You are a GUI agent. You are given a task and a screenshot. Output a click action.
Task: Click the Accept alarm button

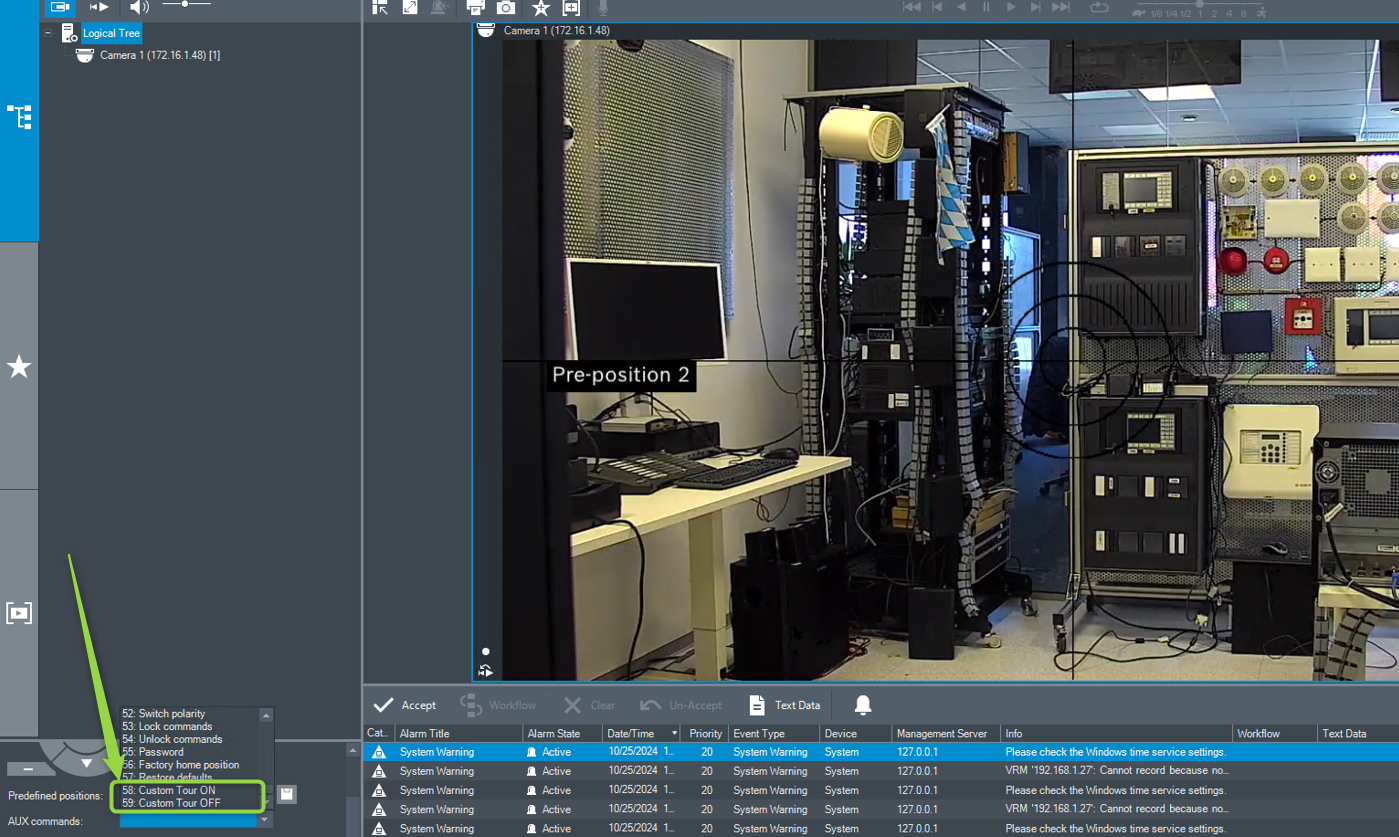tap(405, 705)
